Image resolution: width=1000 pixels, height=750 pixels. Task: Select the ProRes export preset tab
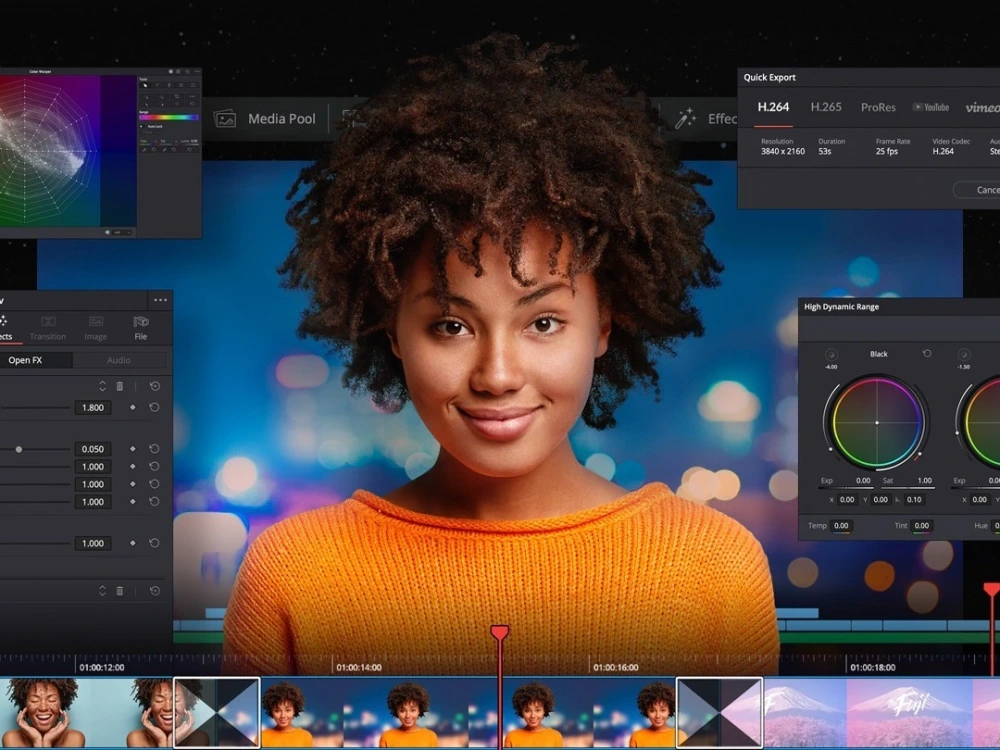[x=878, y=107]
